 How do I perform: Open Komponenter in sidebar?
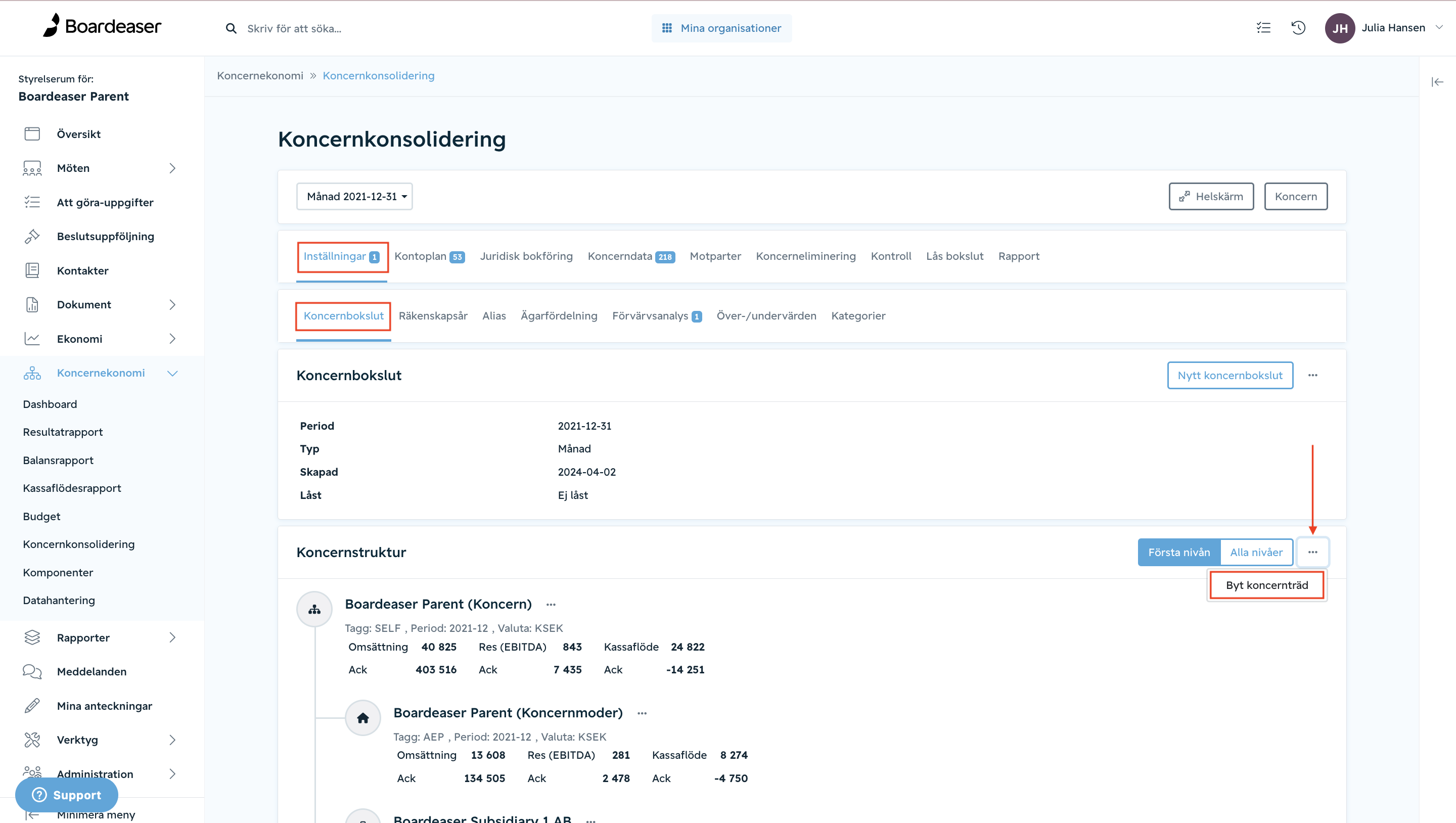point(58,572)
